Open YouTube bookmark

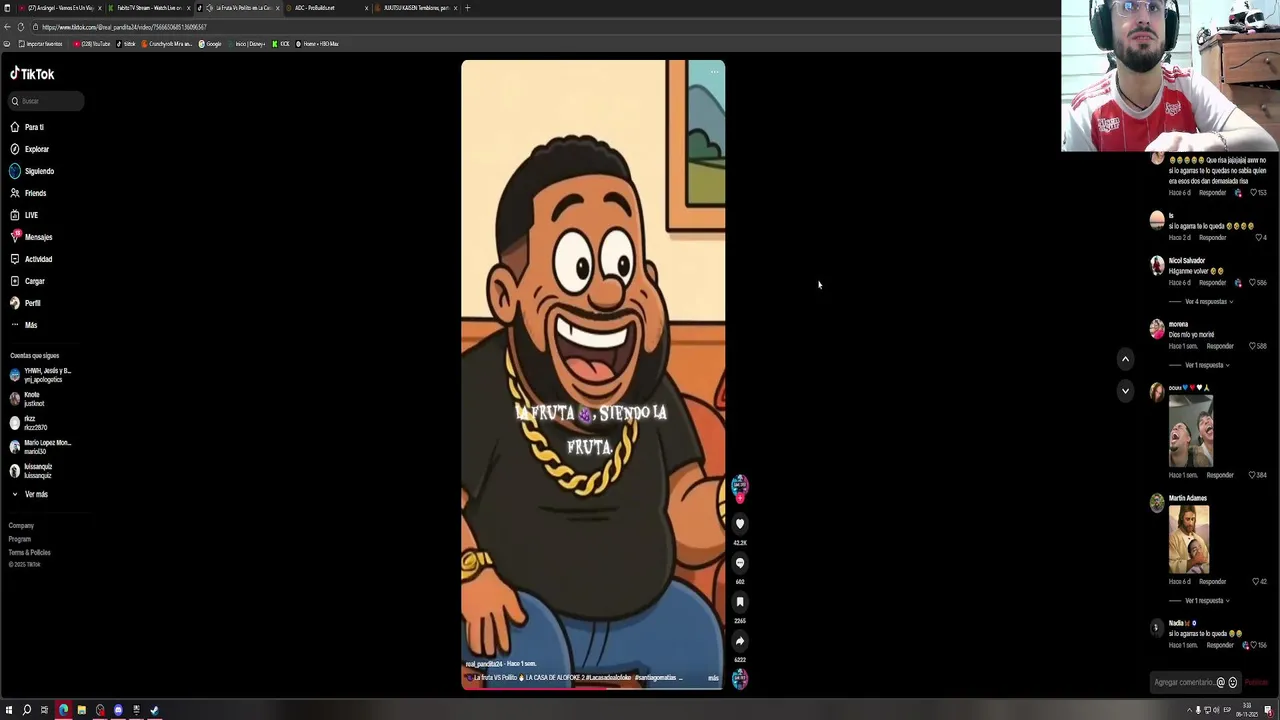[x=93, y=44]
